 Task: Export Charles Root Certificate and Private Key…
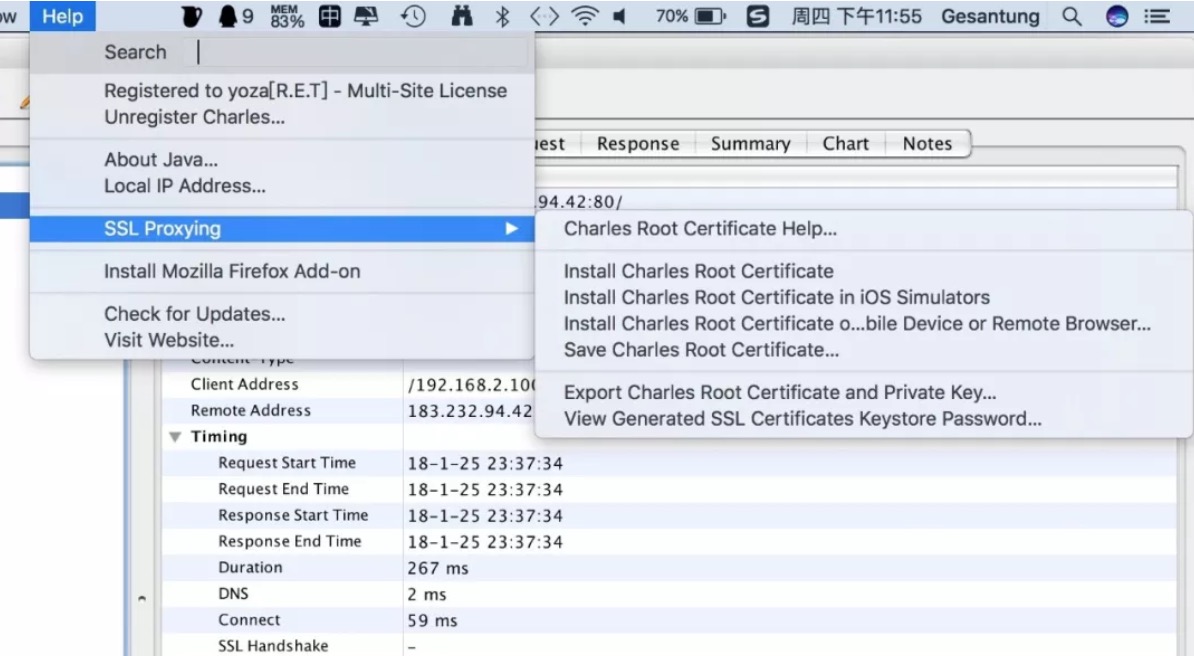(x=780, y=392)
